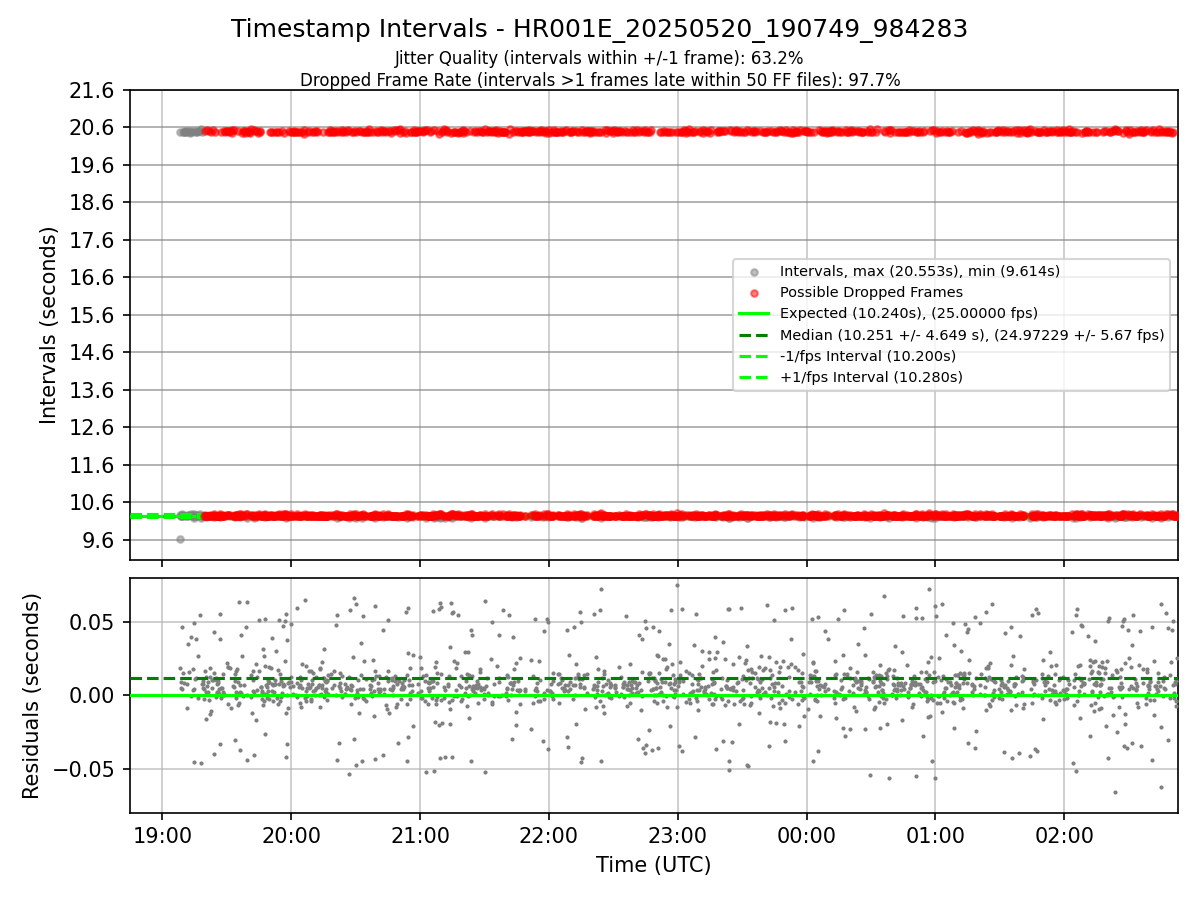This screenshot has height=900, width=1200.
Task: Click the lone gray outlier point near 9.6 seconds
Action: [x=180, y=539]
